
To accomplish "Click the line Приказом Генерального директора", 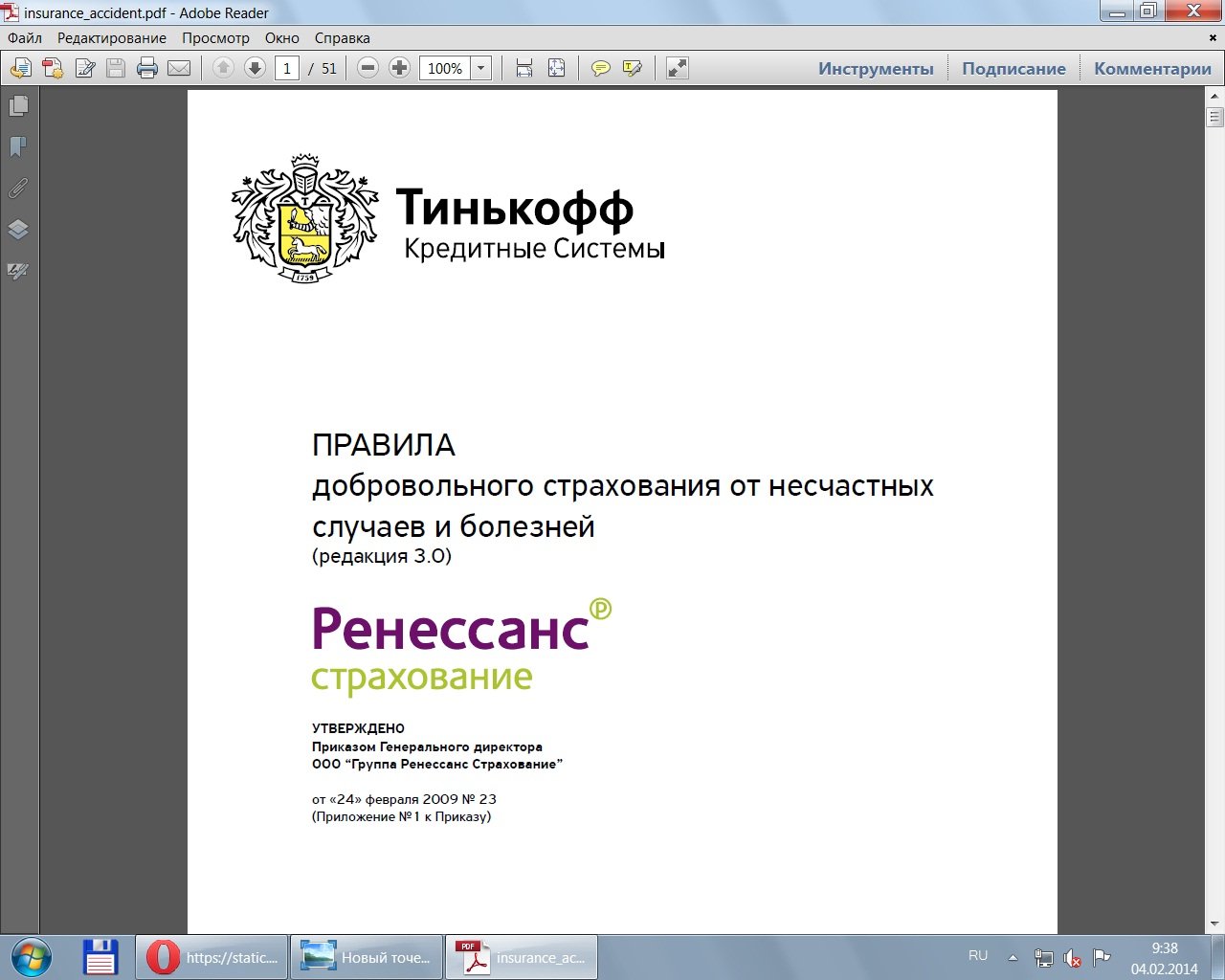I will [x=427, y=746].
